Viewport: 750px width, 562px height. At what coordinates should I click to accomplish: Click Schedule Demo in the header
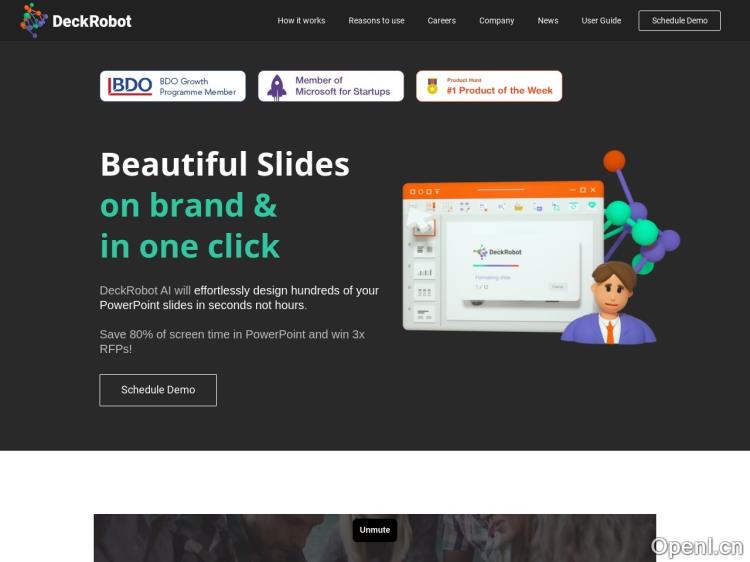pyautogui.click(x=679, y=21)
